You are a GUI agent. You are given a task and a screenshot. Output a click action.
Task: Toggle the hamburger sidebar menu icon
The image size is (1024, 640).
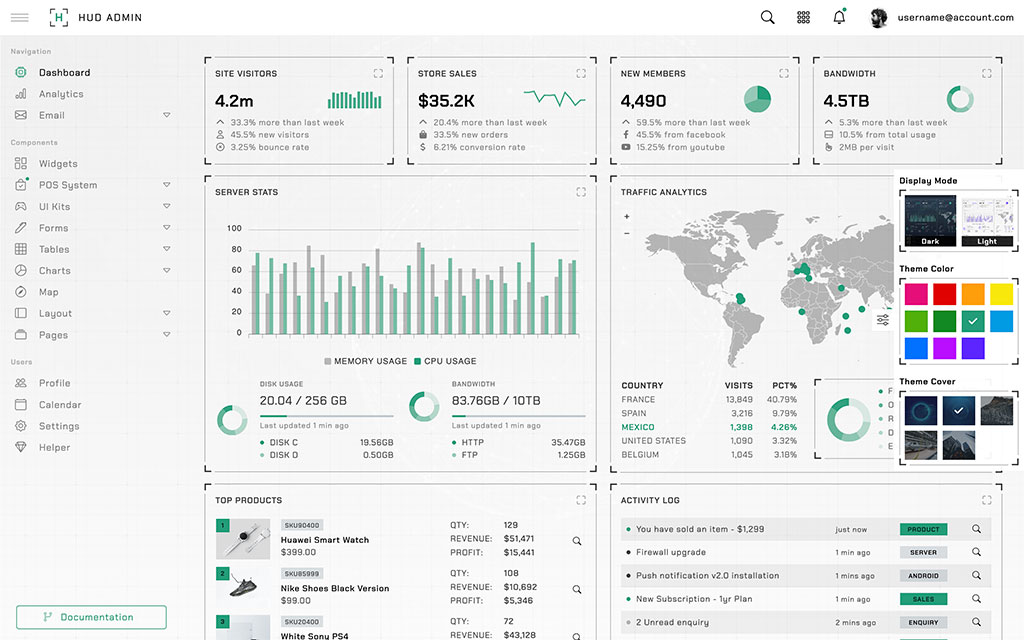point(19,17)
